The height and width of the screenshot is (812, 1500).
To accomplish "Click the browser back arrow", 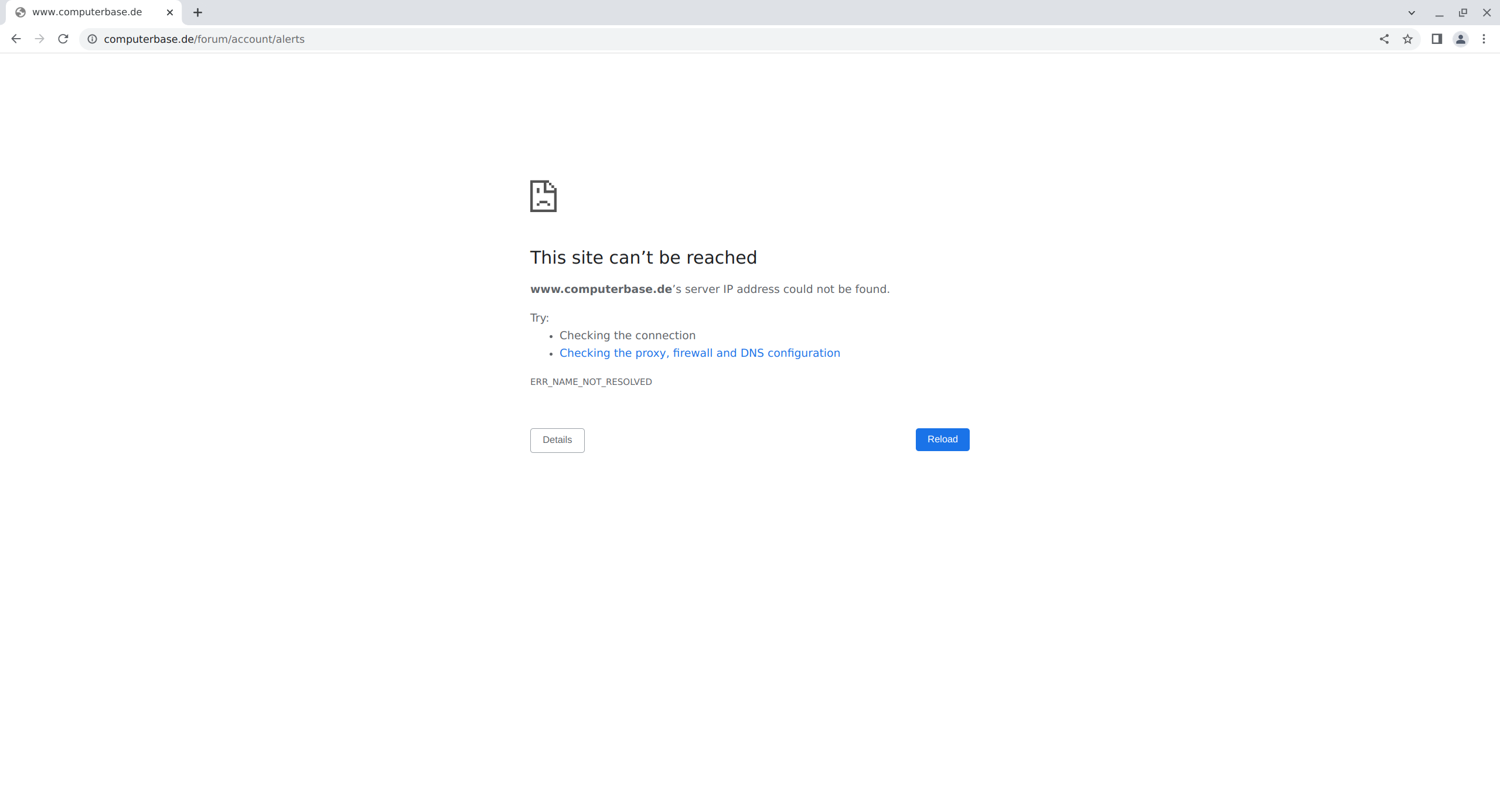I will pyautogui.click(x=16, y=39).
